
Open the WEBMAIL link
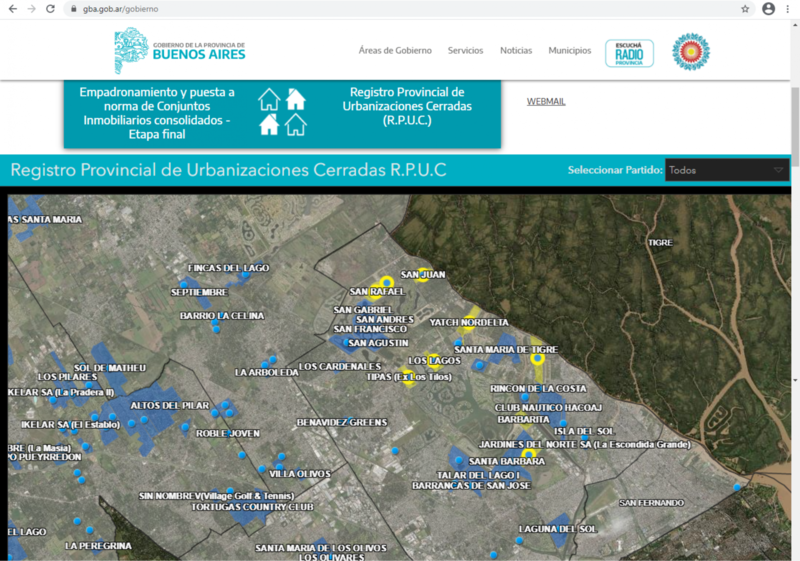tap(546, 101)
